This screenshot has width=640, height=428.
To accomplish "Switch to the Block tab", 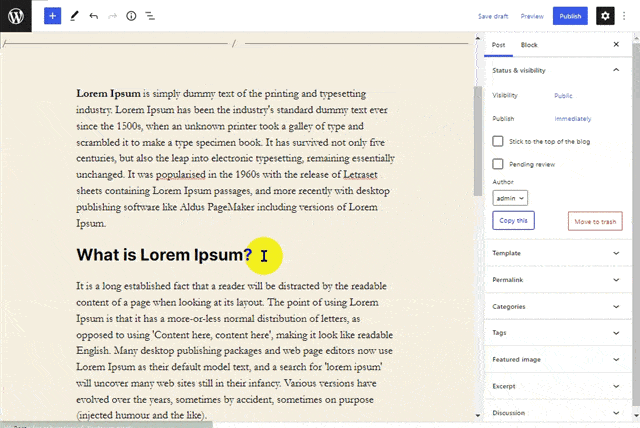I will click(x=529, y=45).
